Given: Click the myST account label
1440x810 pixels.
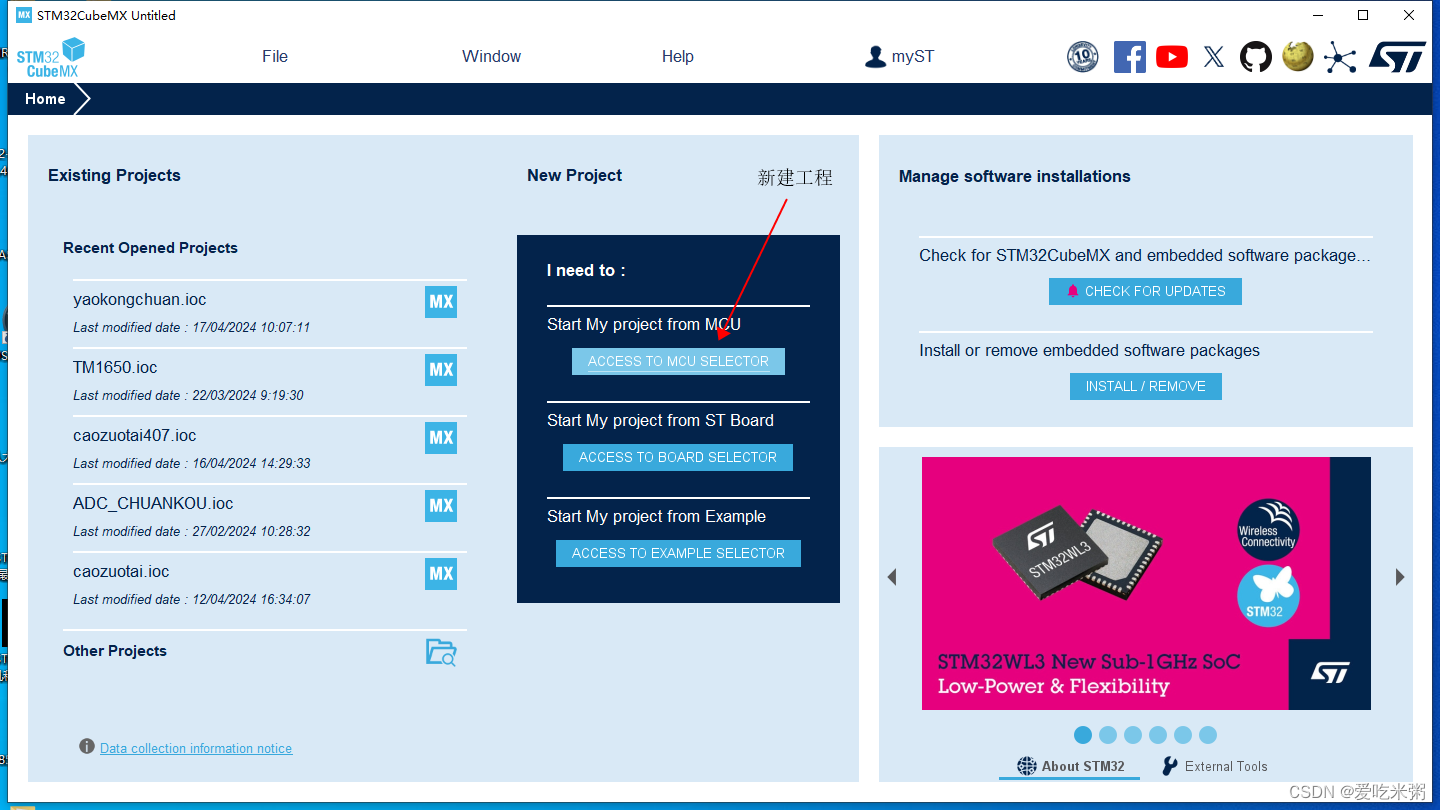Looking at the screenshot, I should coord(913,57).
